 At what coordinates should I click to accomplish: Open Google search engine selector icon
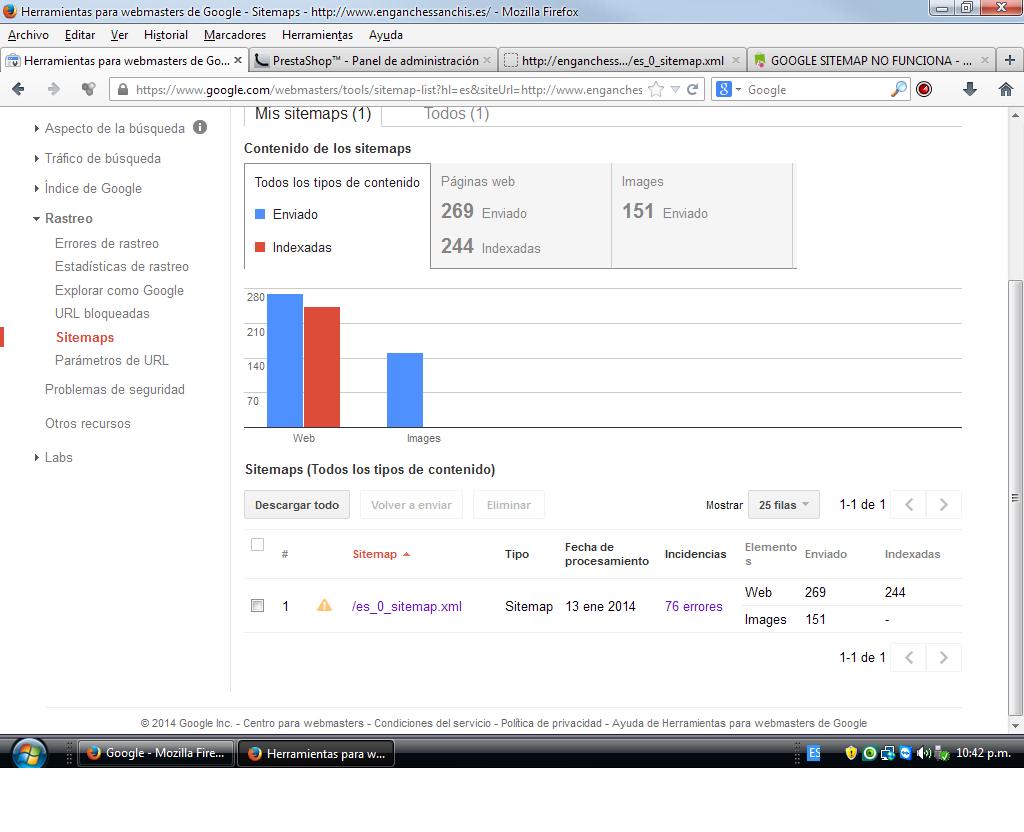point(724,89)
